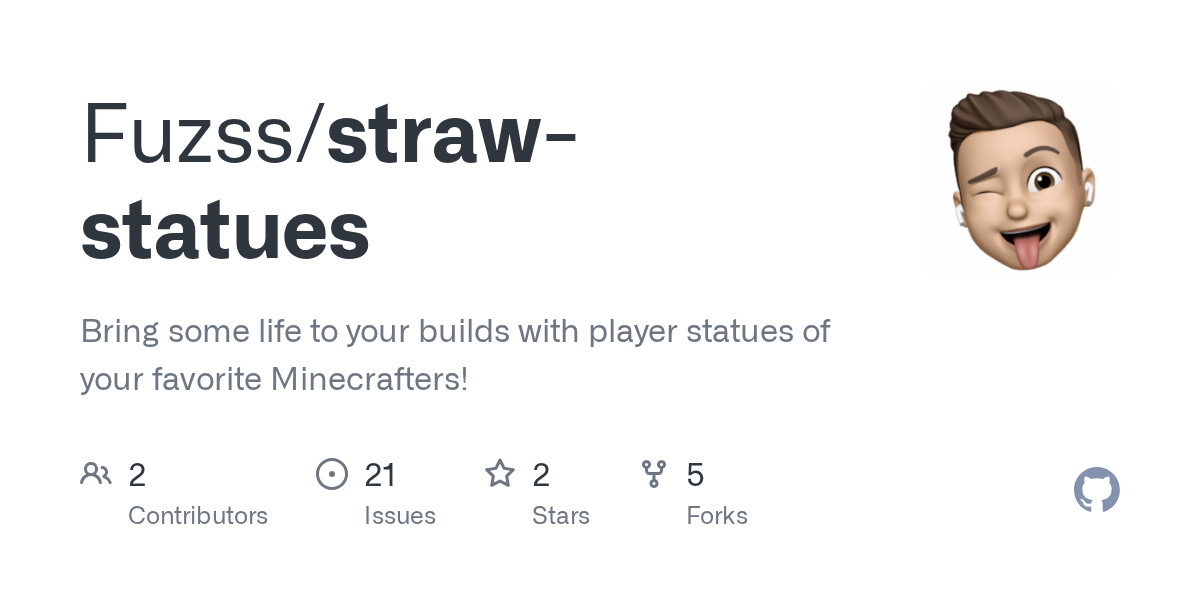Click the Forks label
The height and width of the screenshot is (600, 1200).
click(x=717, y=516)
